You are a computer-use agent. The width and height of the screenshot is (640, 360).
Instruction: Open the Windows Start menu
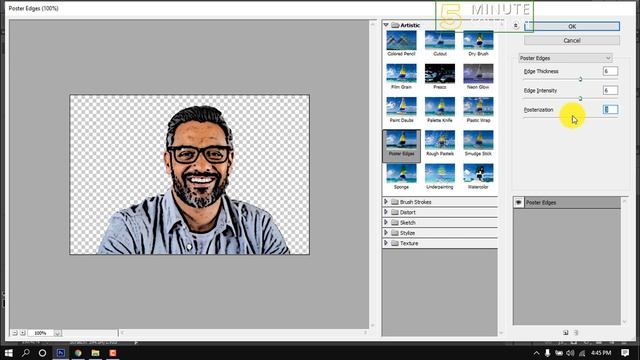(8, 353)
